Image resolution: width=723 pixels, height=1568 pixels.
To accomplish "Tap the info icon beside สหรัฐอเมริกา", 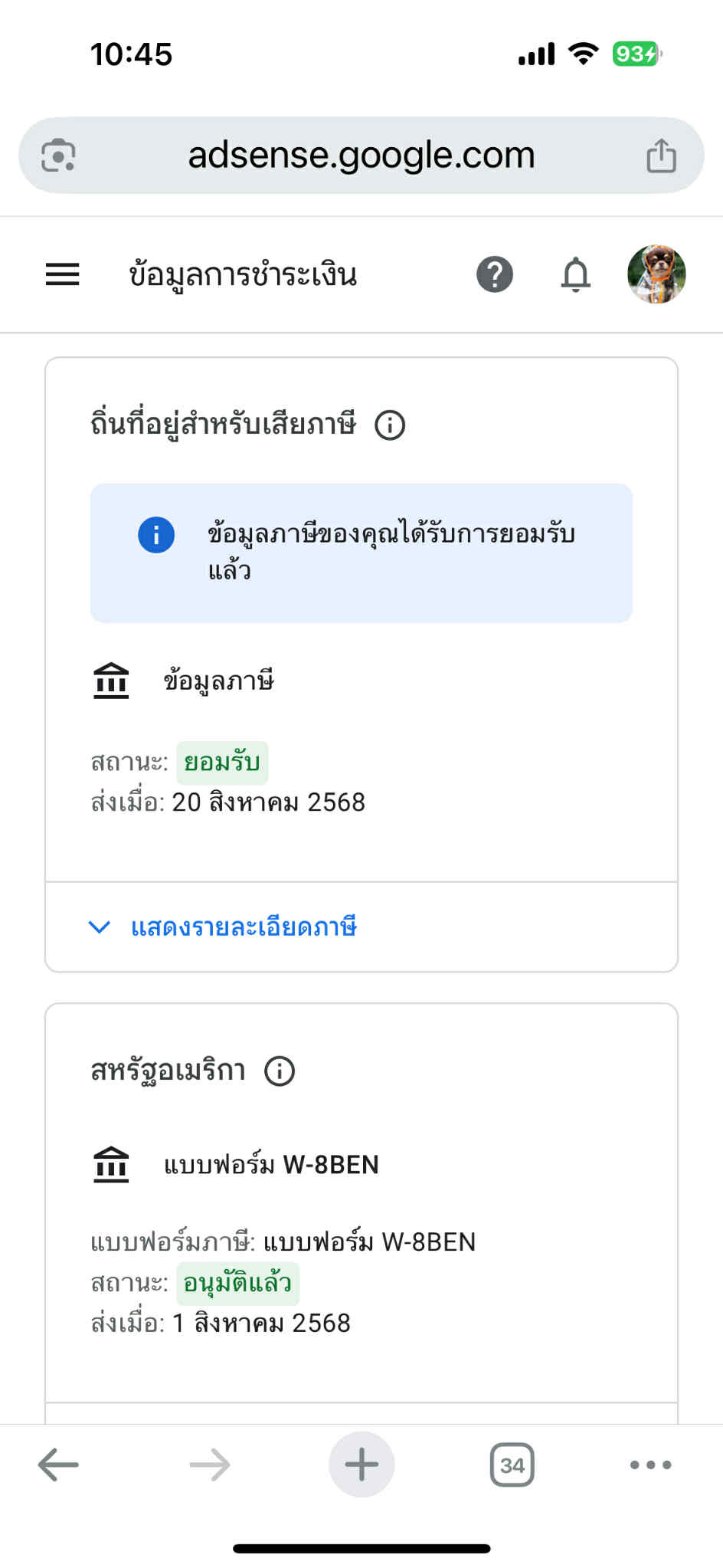I will click(280, 1071).
